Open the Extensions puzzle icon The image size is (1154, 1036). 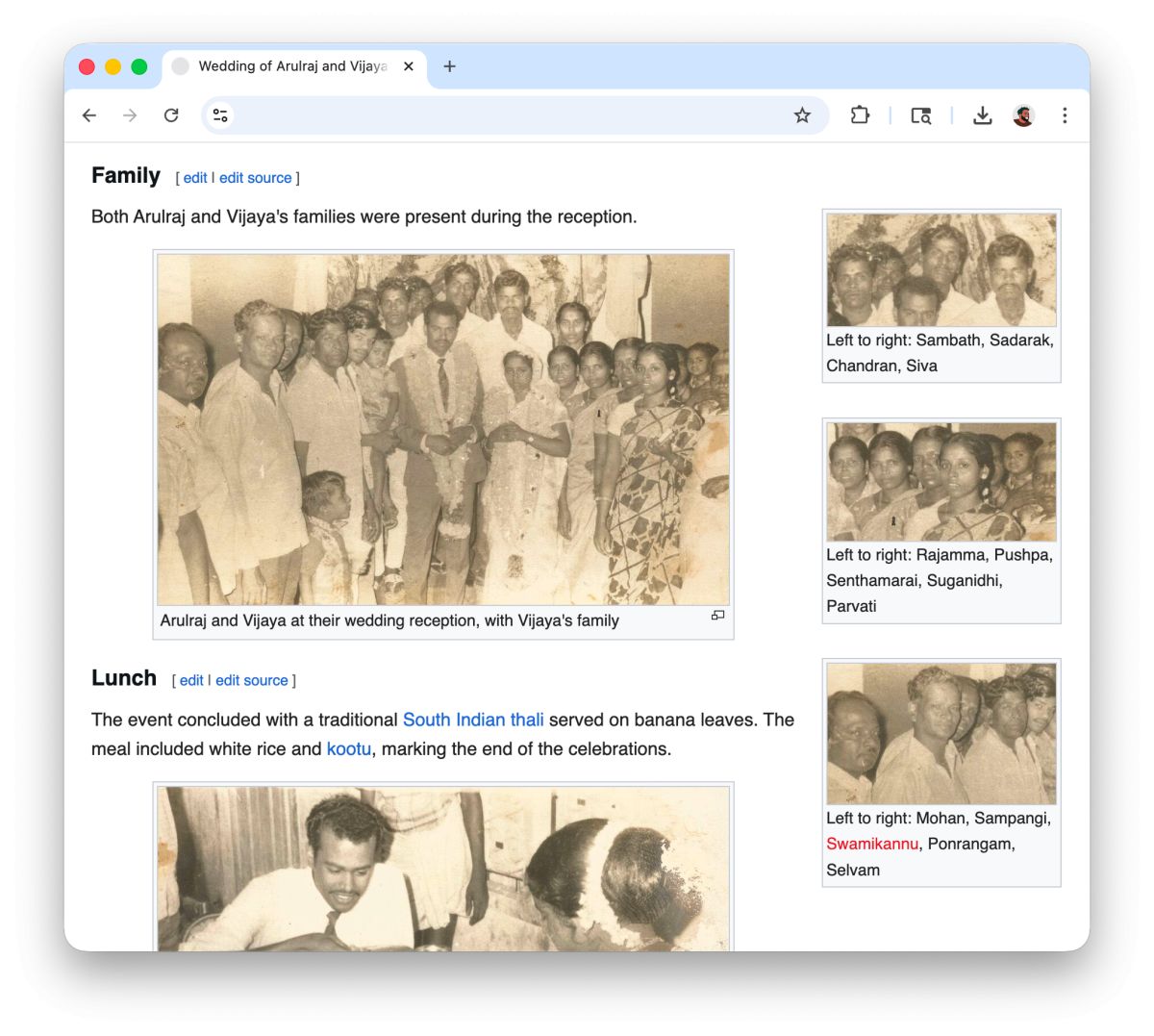tap(859, 115)
